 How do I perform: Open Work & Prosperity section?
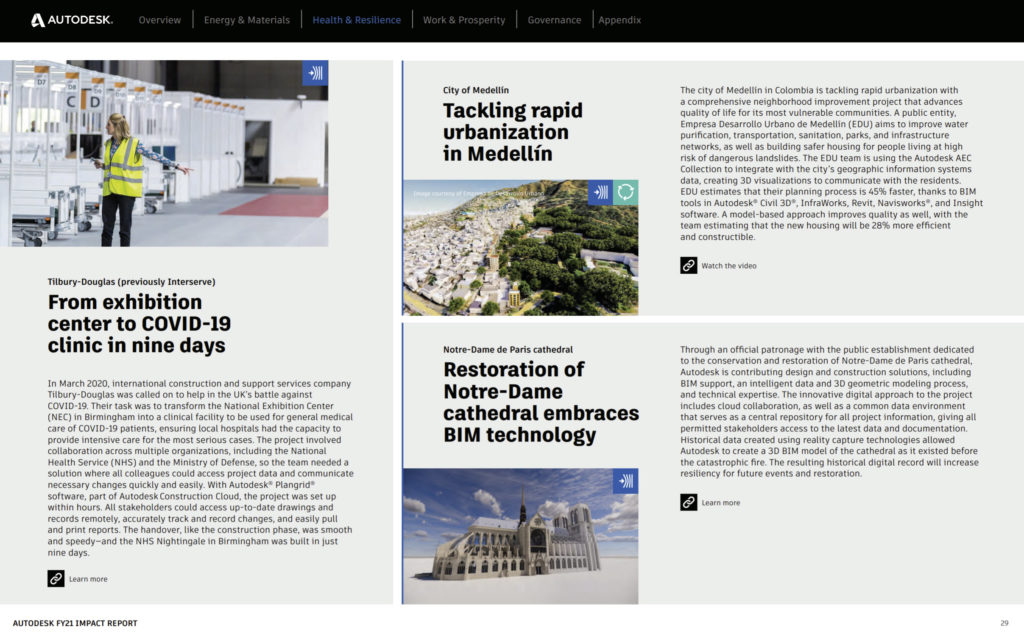coord(464,20)
